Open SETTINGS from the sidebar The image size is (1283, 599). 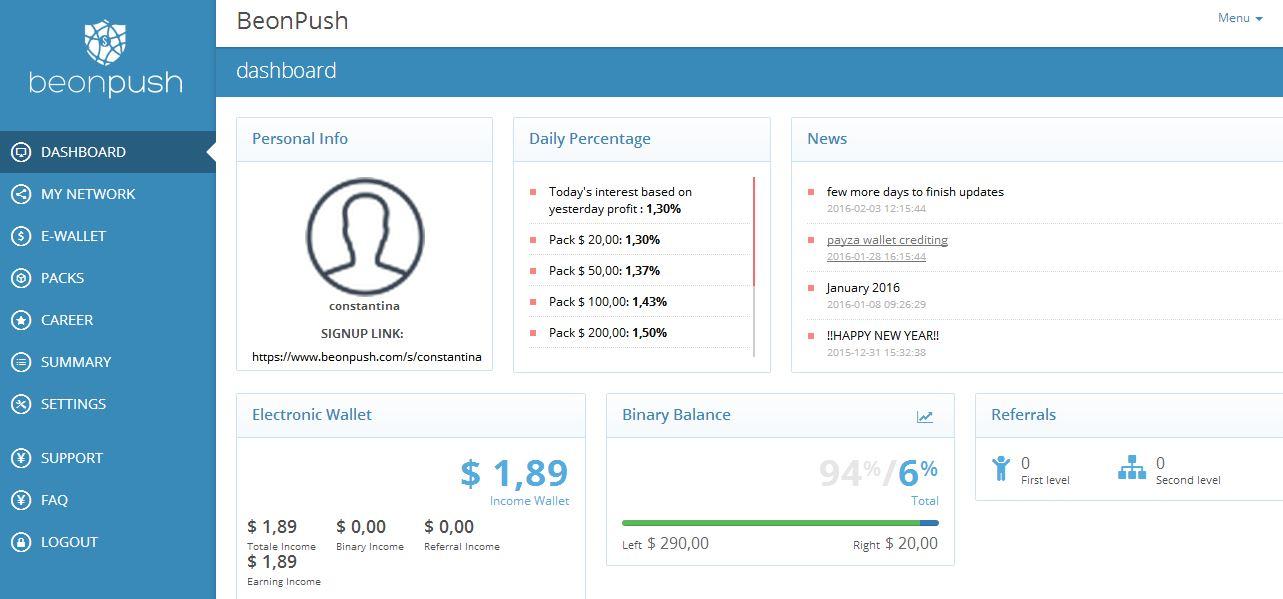tap(108, 404)
